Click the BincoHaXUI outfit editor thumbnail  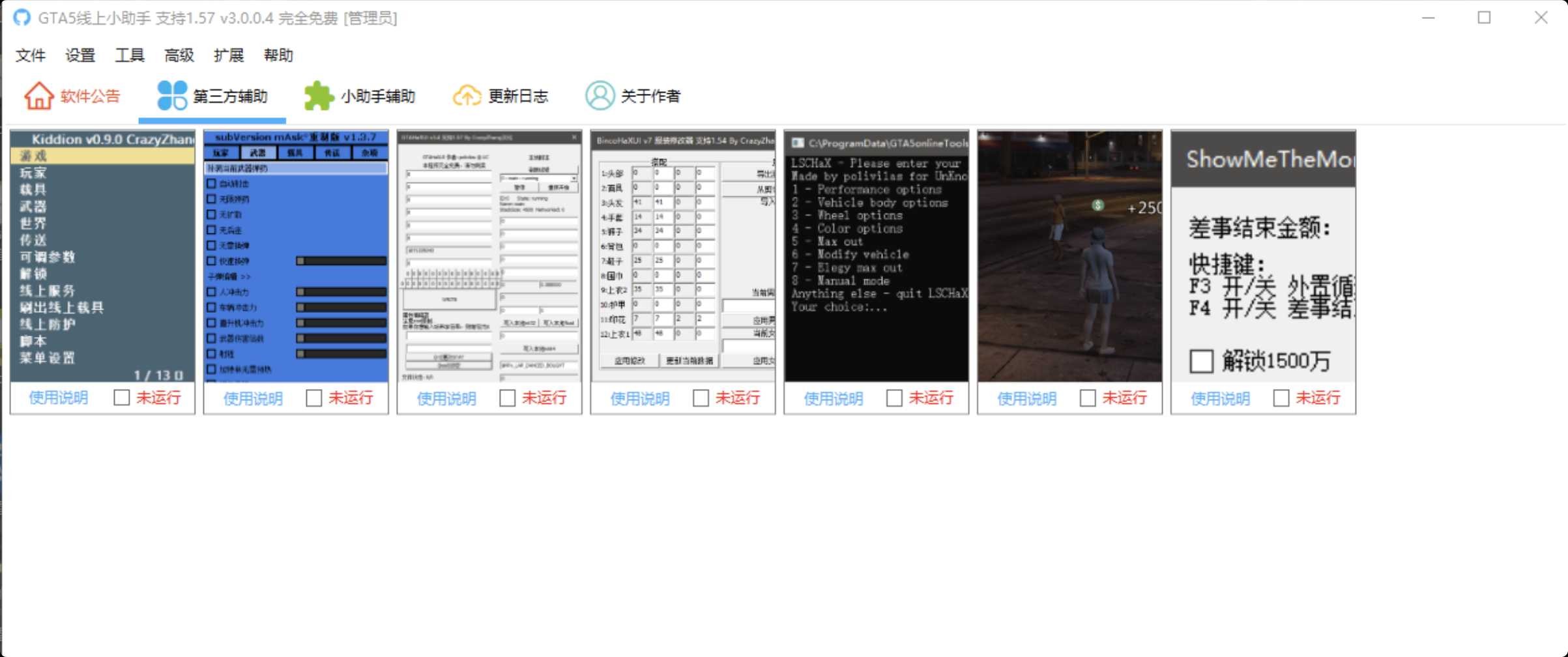click(683, 256)
